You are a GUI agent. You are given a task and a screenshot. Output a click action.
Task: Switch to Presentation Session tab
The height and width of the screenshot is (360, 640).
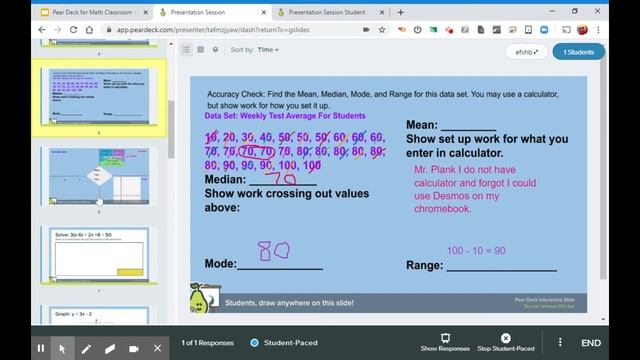[x=198, y=12]
